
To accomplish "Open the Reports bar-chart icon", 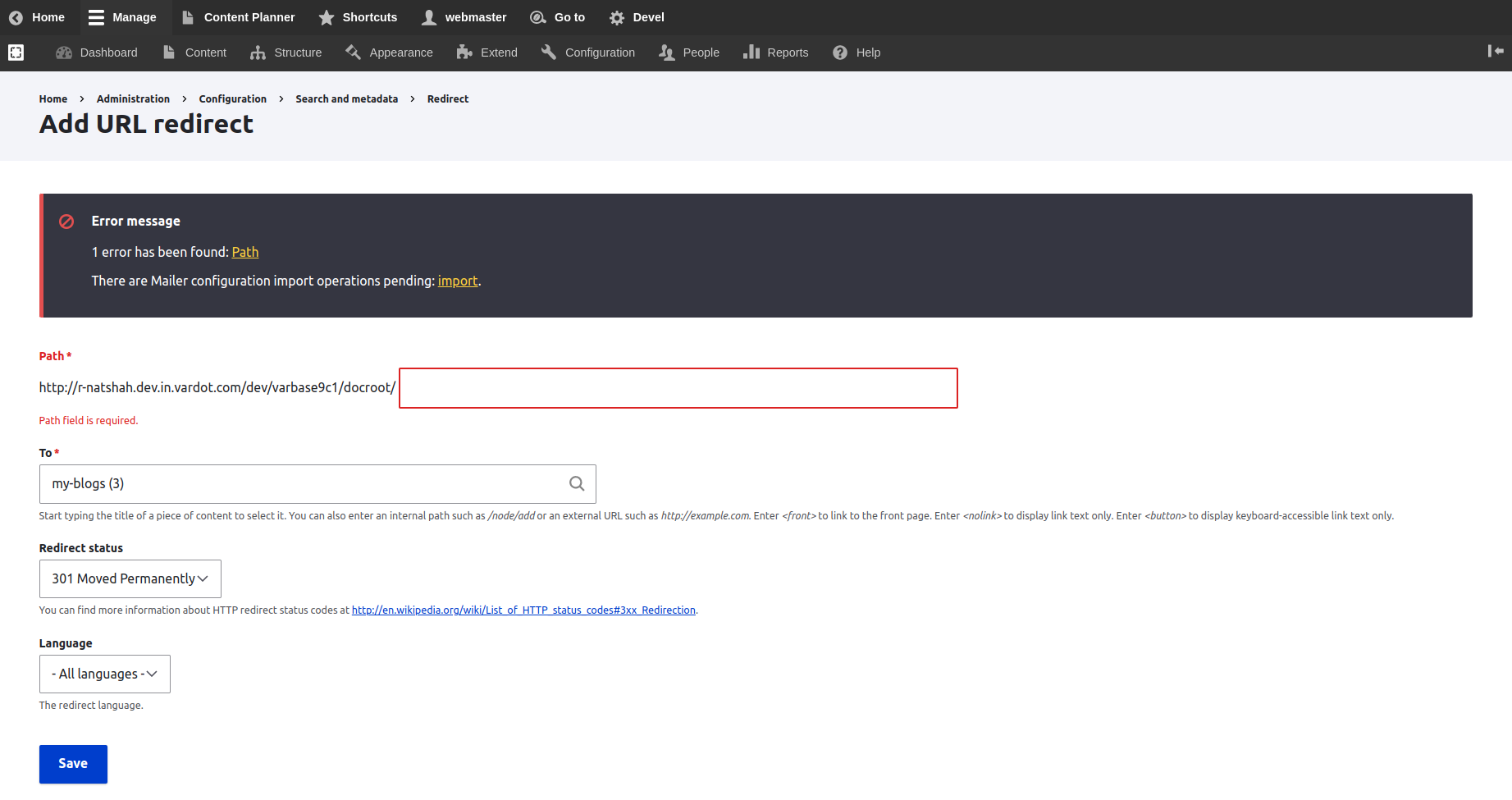I will pyautogui.click(x=752, y=52).
